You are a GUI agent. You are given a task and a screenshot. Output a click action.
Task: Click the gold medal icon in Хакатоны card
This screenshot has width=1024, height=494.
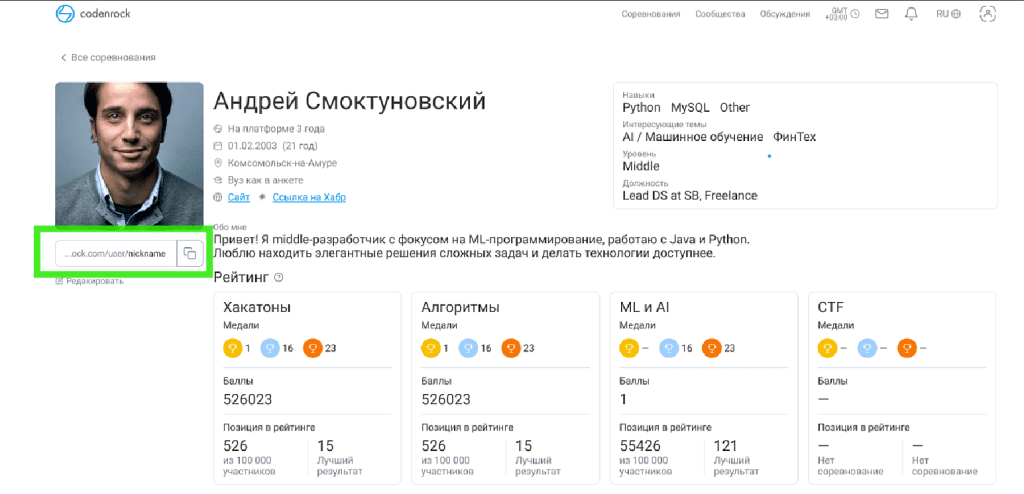pos(233,348)
